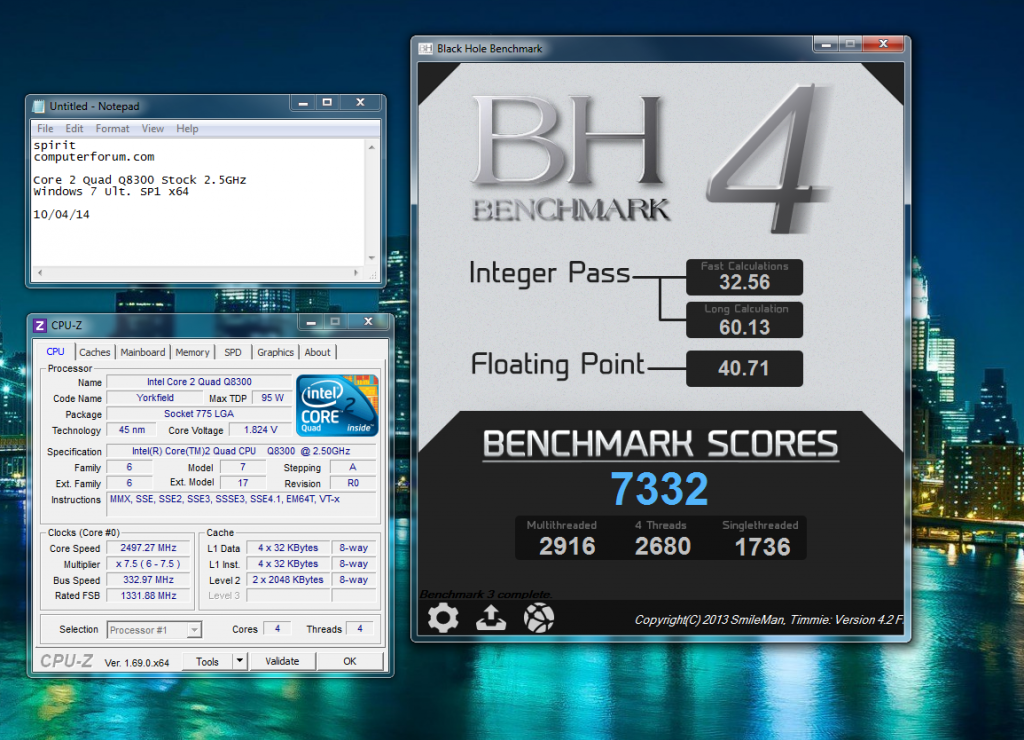Click the date 10/04/14 in Notepad

point(61,214)
